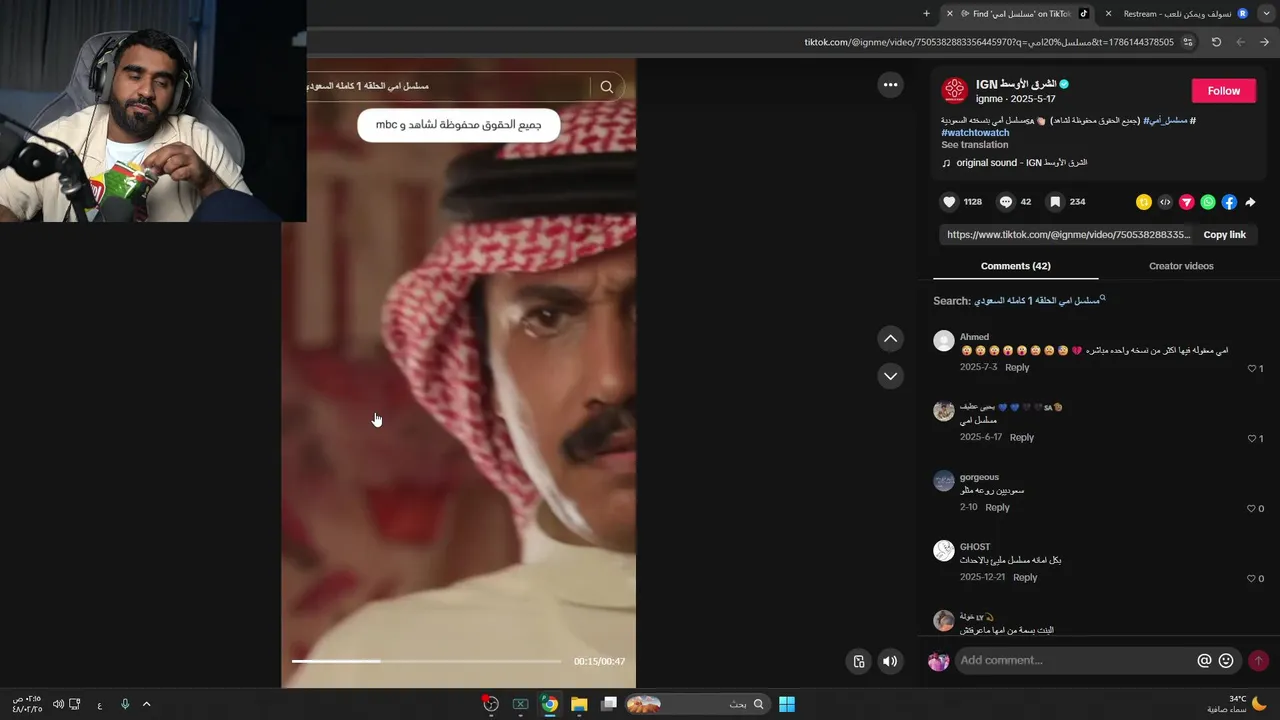Click the related search link above comments
The image size is (1280, 720).
coord(1040,300)
